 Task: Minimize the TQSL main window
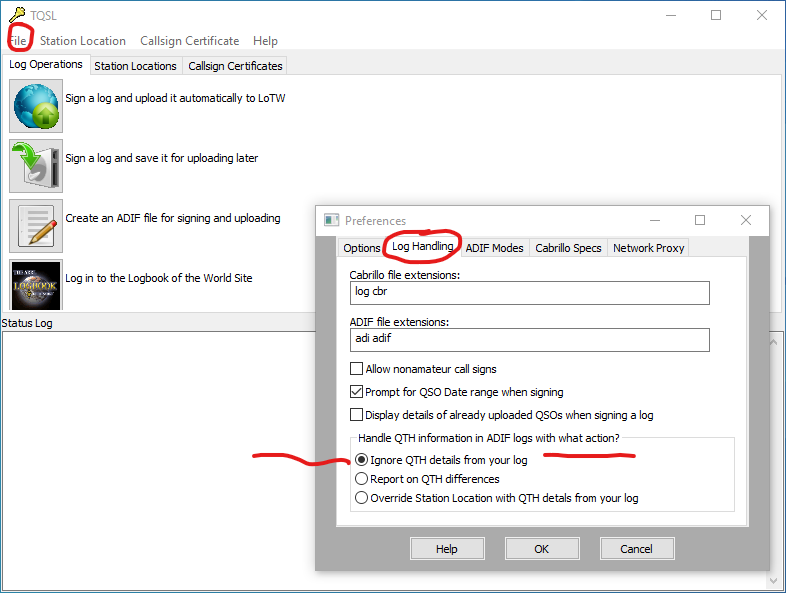(671, 15)
